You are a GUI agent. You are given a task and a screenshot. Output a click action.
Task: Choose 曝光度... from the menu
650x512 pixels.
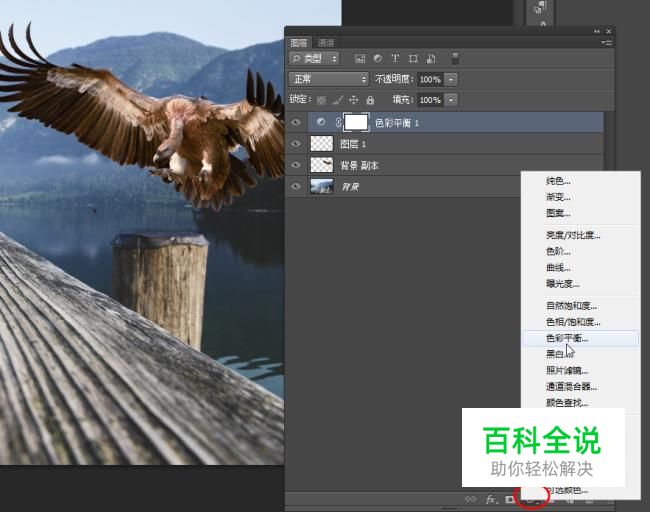click(x=562, y=284)
